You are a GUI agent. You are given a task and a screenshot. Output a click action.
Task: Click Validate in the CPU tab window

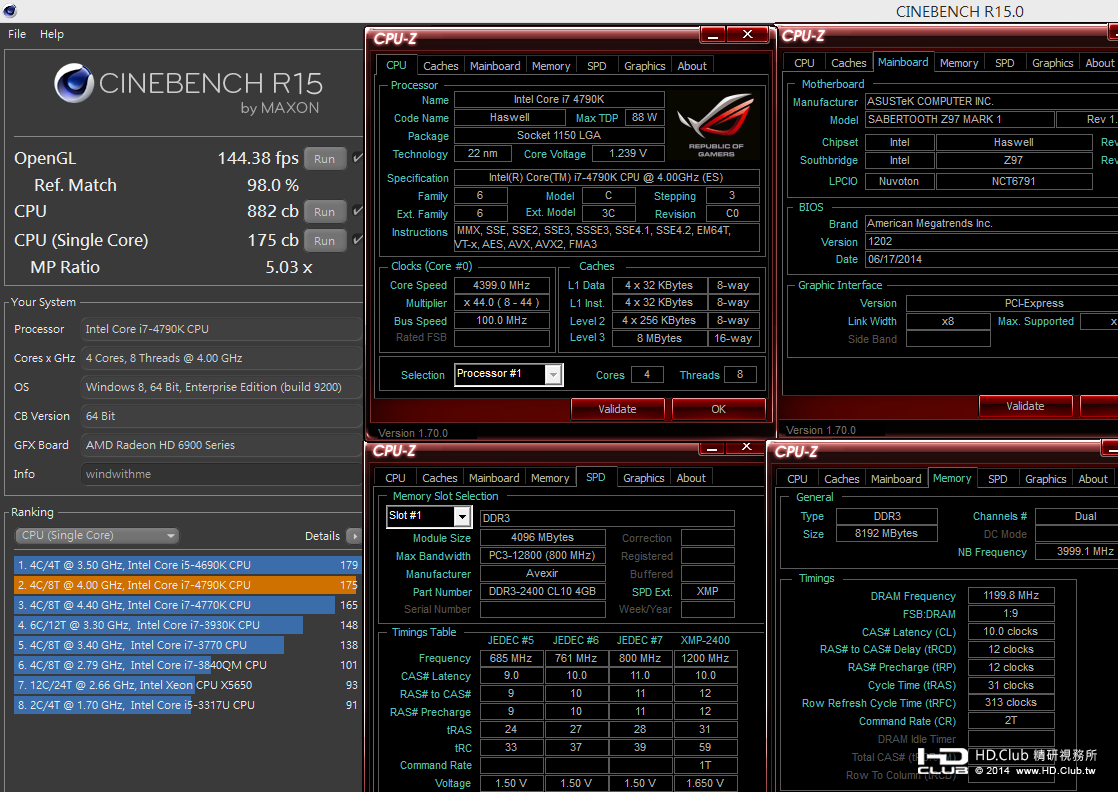pyautogui.click(x=617, y=409)
